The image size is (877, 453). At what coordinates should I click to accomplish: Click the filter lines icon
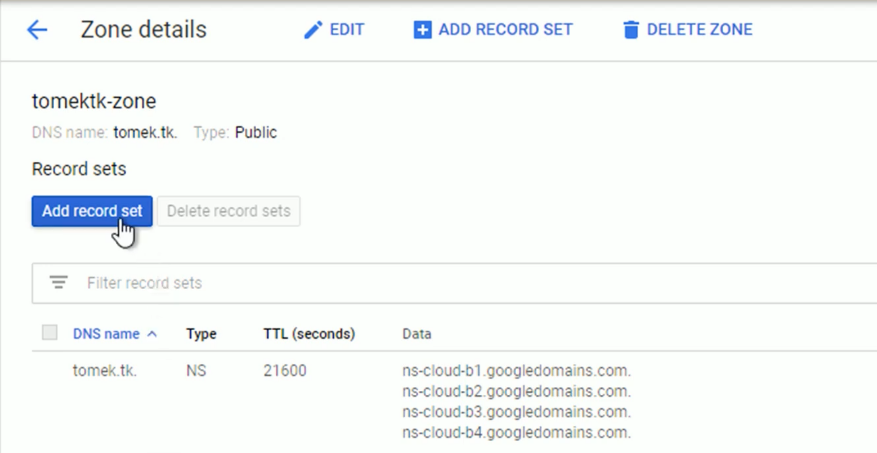59,283
